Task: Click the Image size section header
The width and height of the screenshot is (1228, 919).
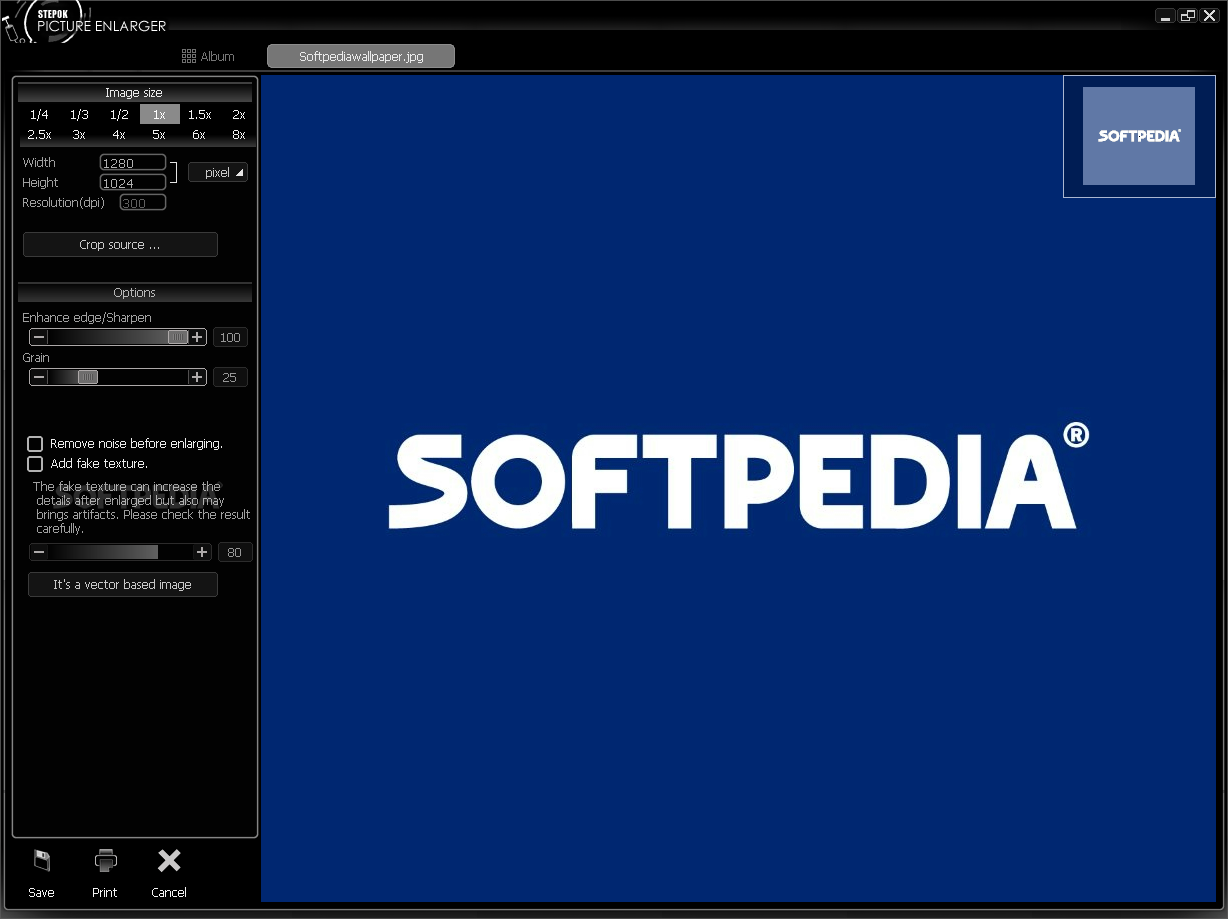Action: (134, 93)
